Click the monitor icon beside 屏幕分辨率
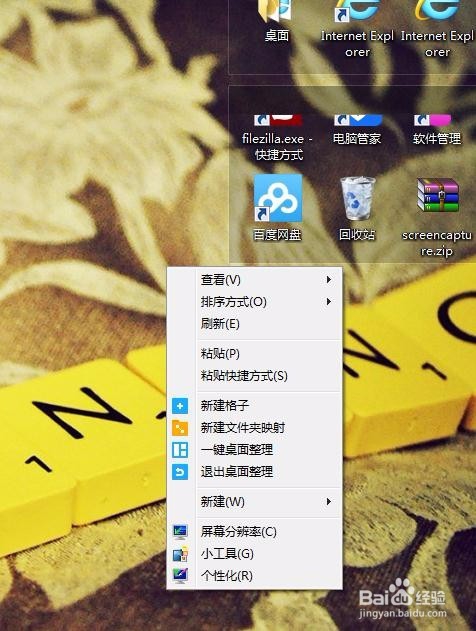The height and width of the screenshot is (631, 476). coord(180,532)
